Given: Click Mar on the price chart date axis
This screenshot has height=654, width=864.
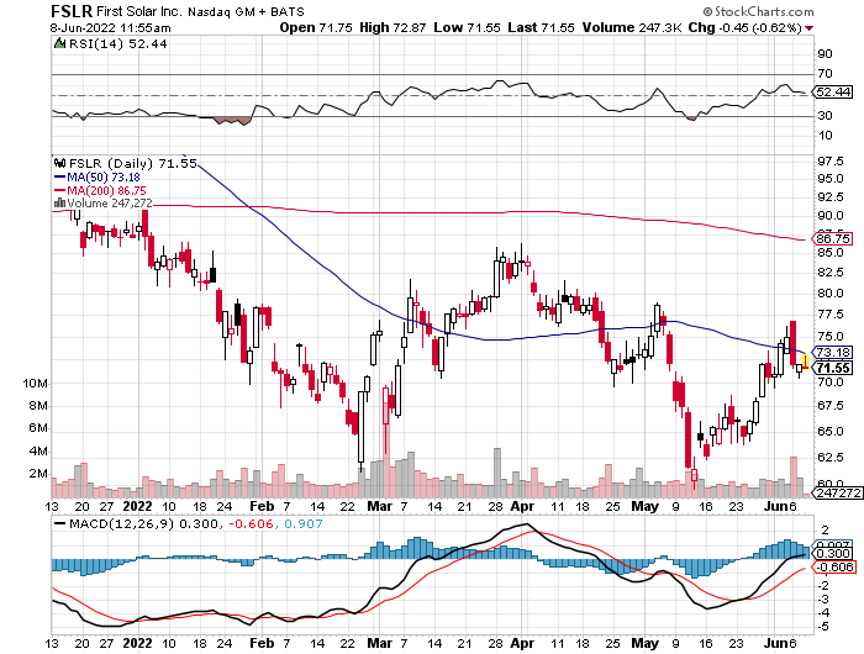Looking at the screenshot, I should tap(380, 506).
